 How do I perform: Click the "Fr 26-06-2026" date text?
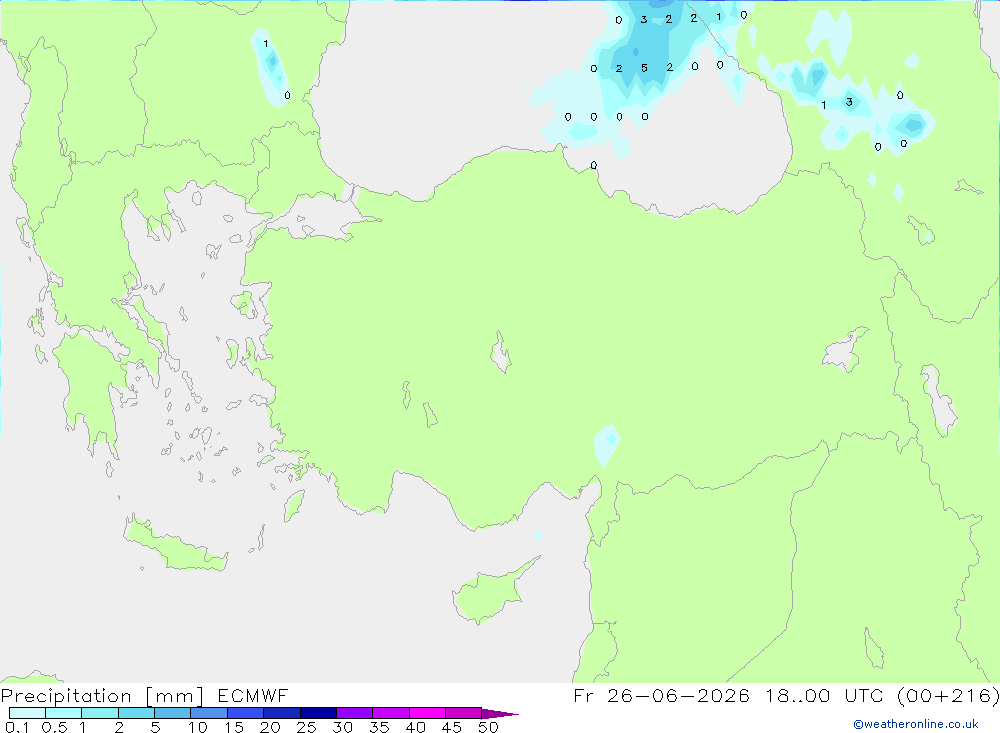point(661,696)
